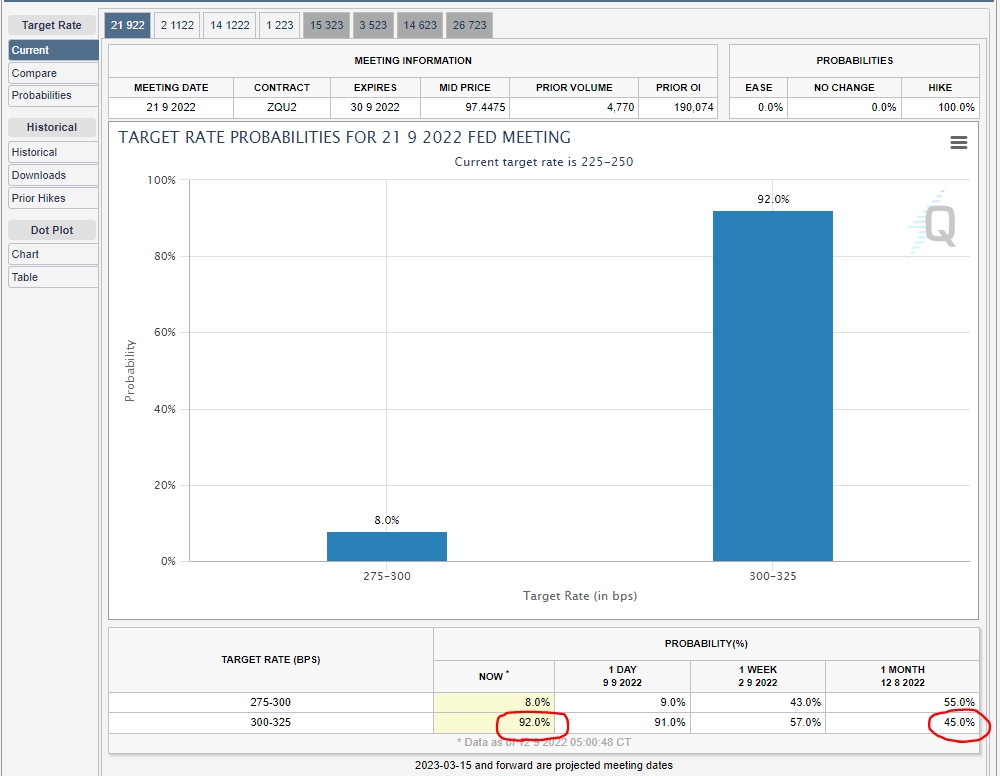Click the 43.0% one-week cell

point(758,702)
